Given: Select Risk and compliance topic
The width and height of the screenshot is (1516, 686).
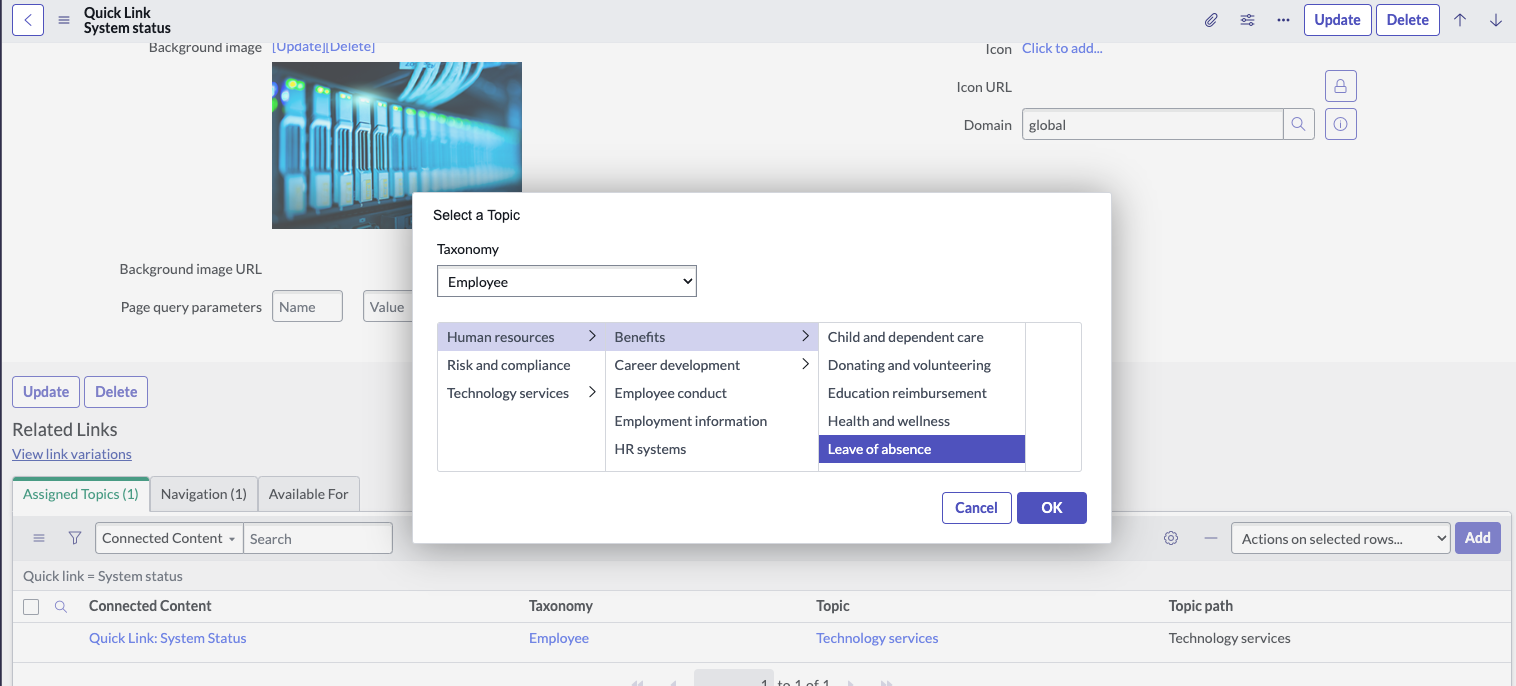Looking at the screenshot, I should 521,365.
